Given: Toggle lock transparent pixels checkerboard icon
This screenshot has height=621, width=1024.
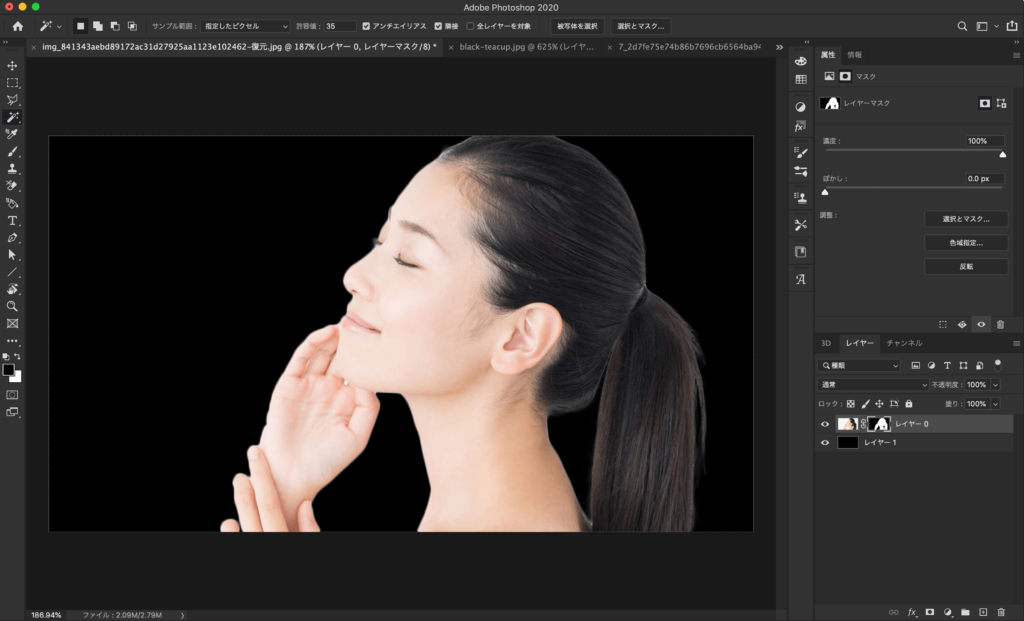Looking at the screenshot, I should (x=850, y=404).
